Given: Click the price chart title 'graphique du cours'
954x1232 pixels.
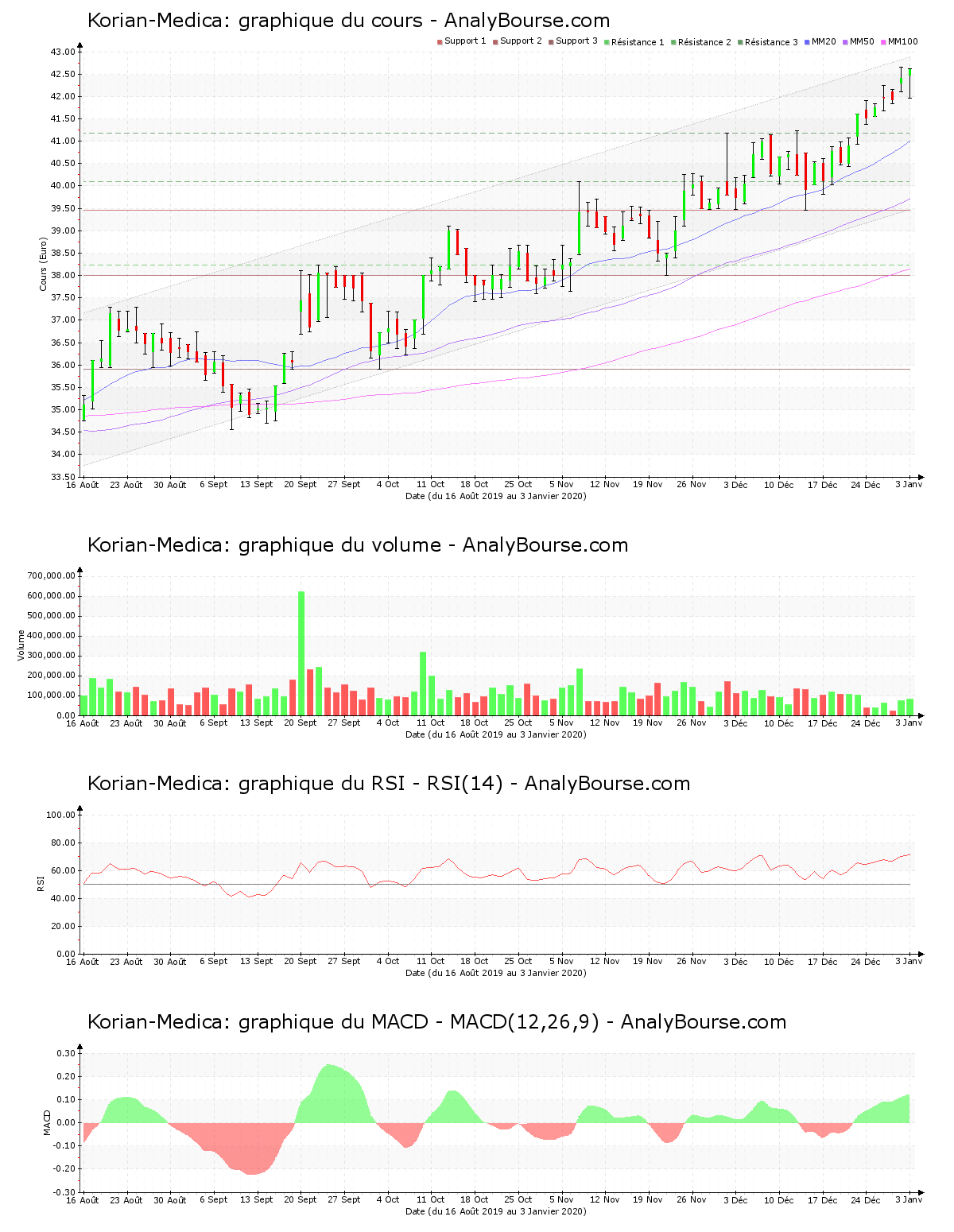Looking at the screenshot, I should click(x=331, y=21).
